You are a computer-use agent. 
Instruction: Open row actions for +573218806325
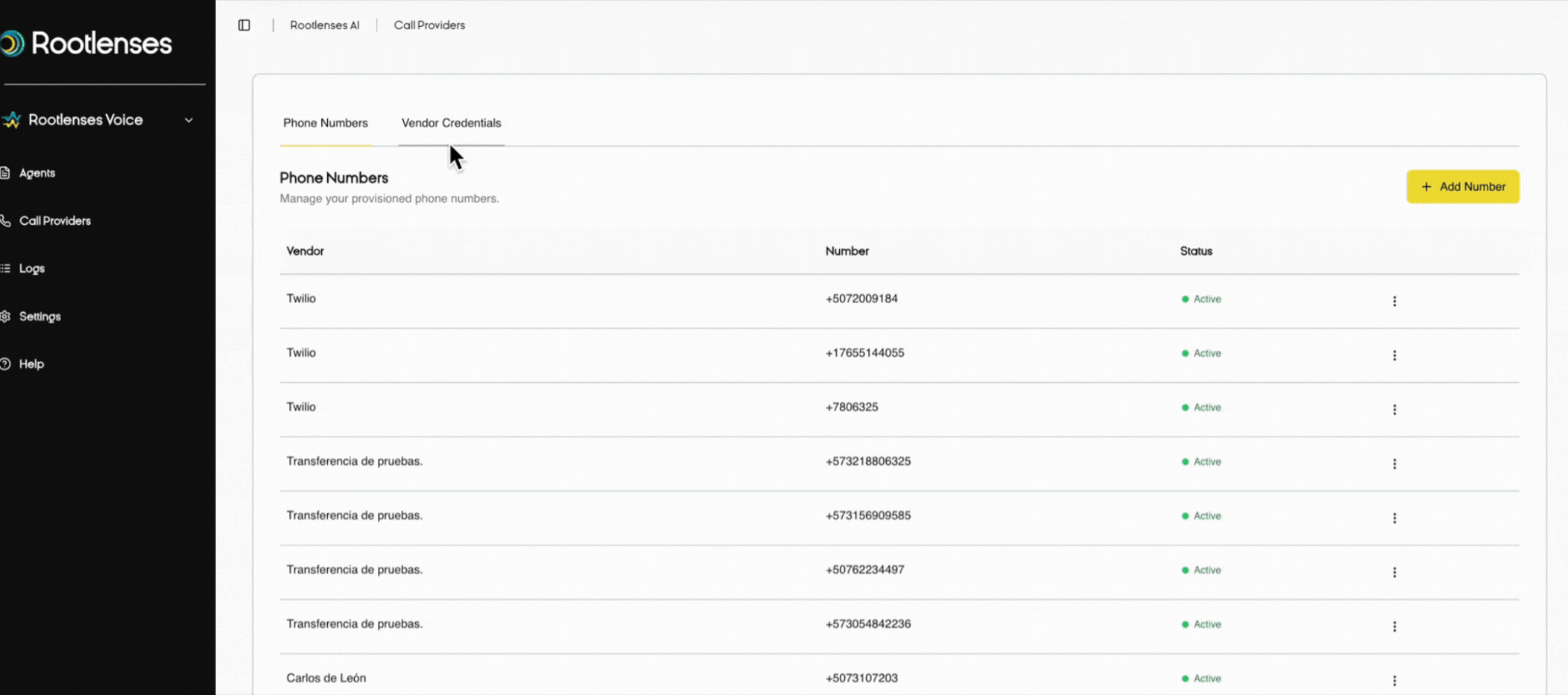[1394, 463]
